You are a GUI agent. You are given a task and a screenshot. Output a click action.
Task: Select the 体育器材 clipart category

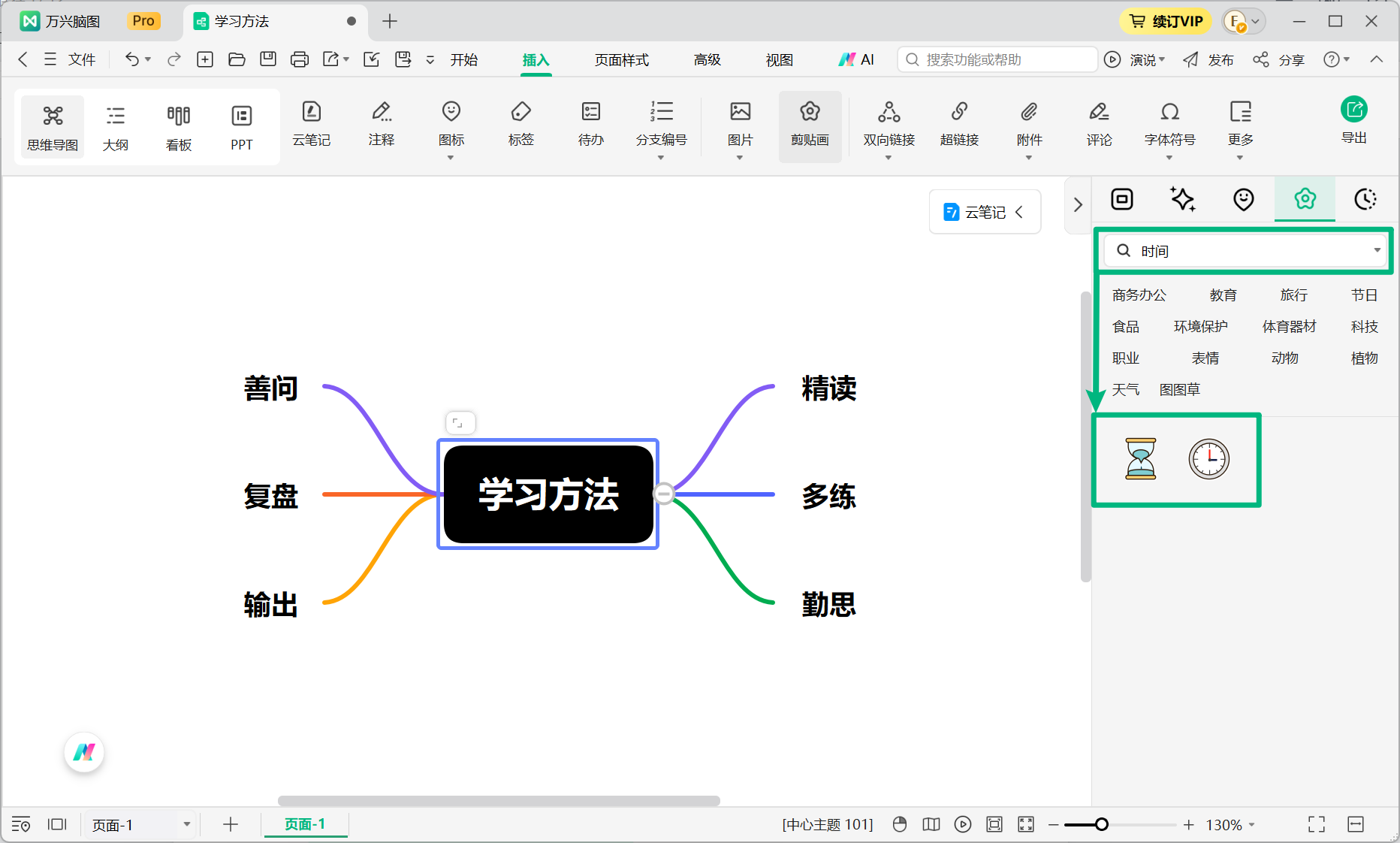pos(1289,327)
